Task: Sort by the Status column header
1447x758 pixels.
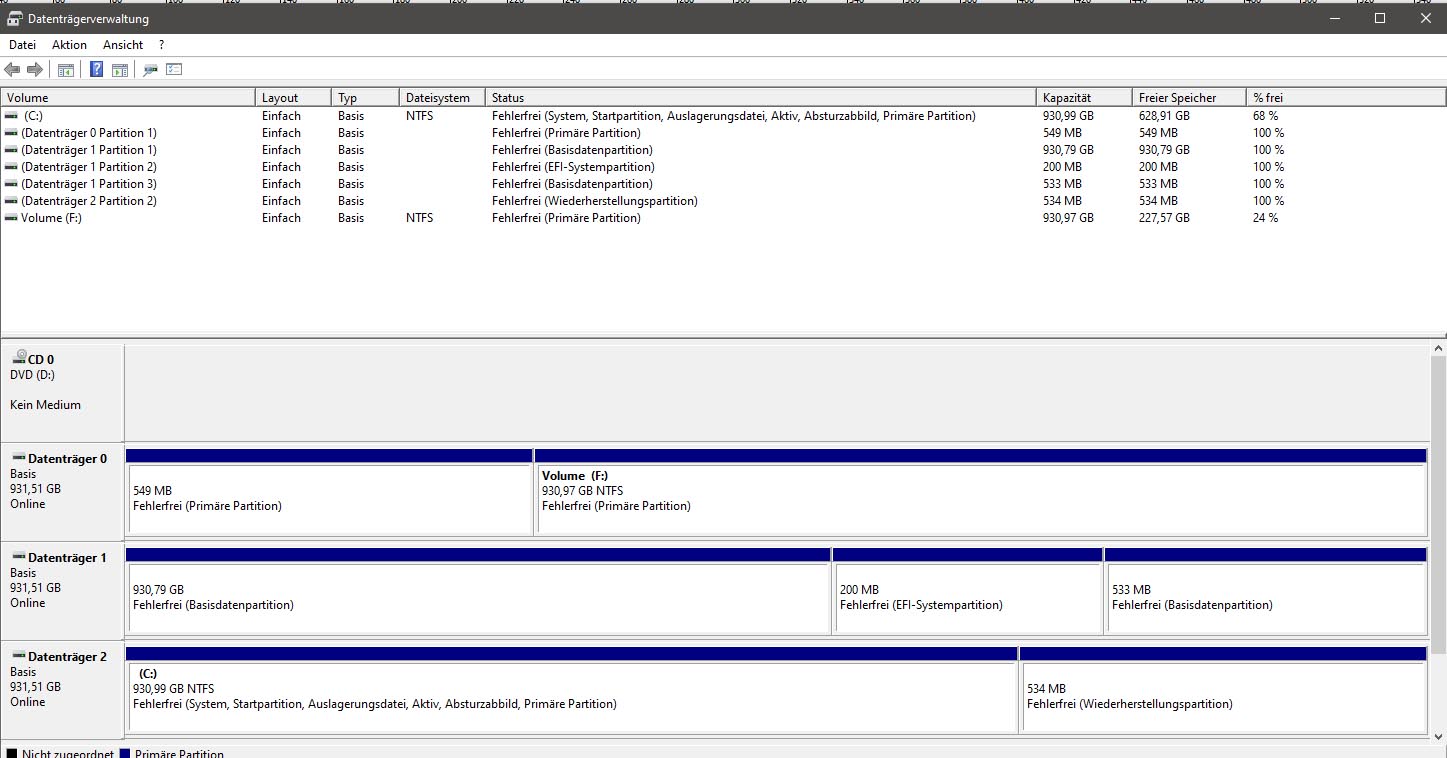Action: [x=761, y=98]
